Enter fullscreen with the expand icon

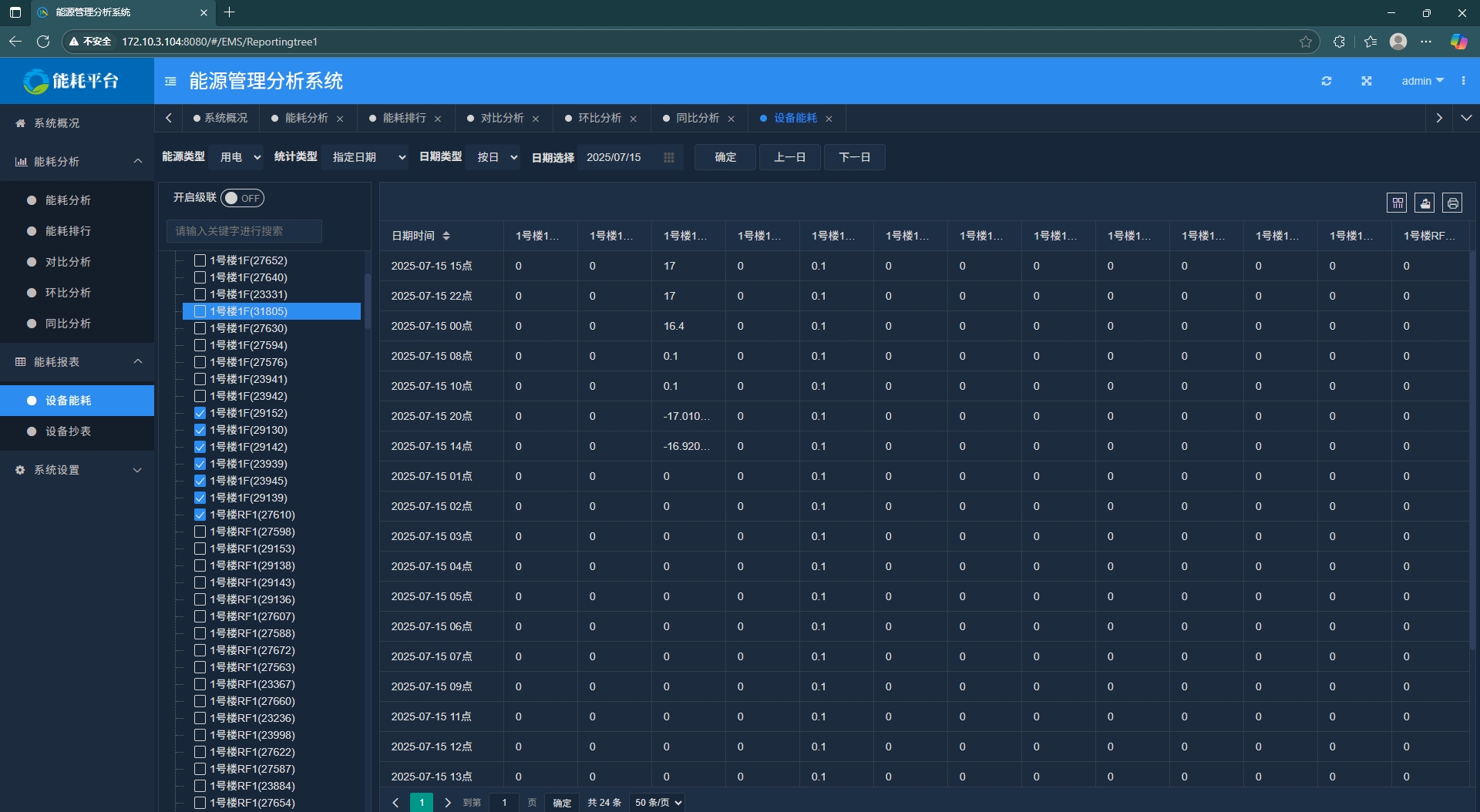tap(1366, 81)
